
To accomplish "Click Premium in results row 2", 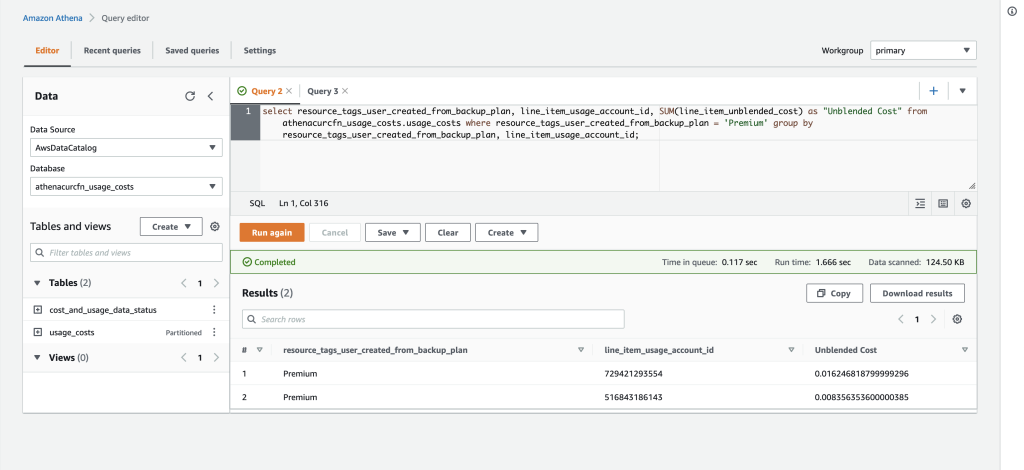I will pos(300,397).
